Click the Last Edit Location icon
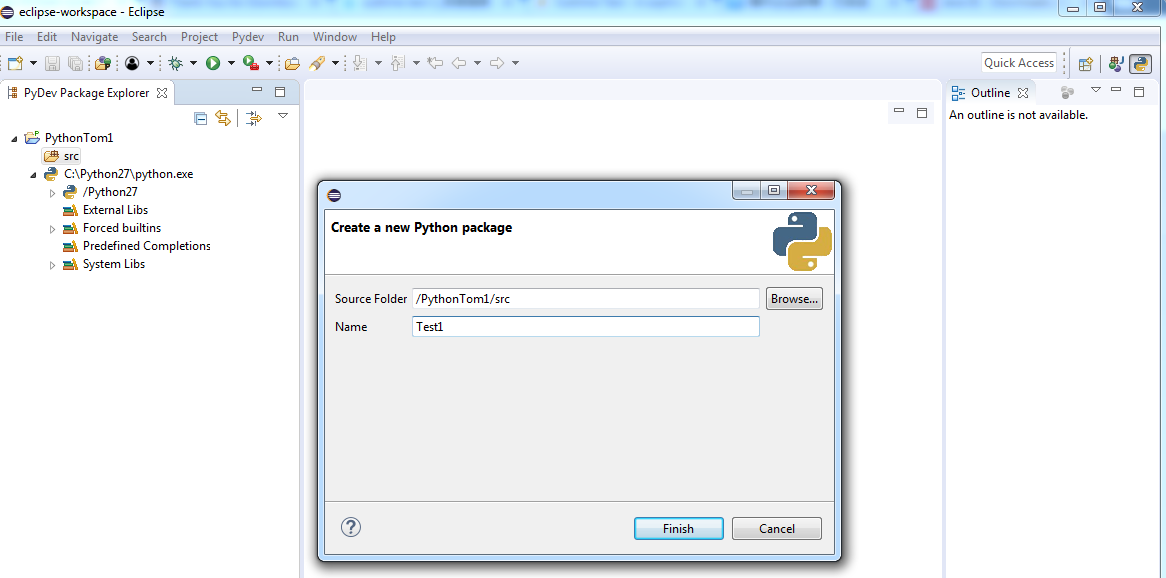Screen dimensions: 1166x578 click(436, 63)
